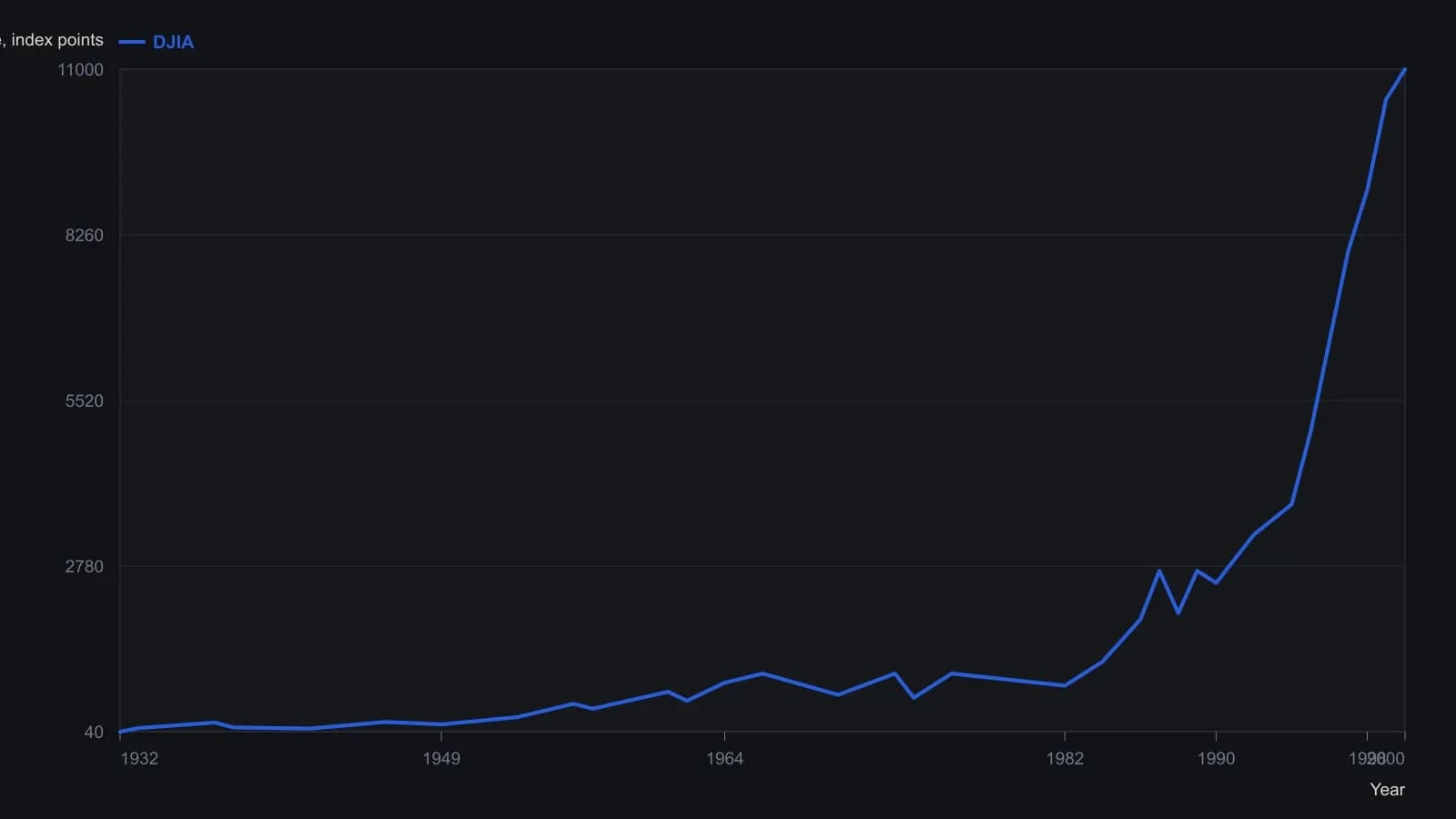The image size is (1456, 819).
Task: Select the 8260 y-axis label
Action: (x=85, y=236)
